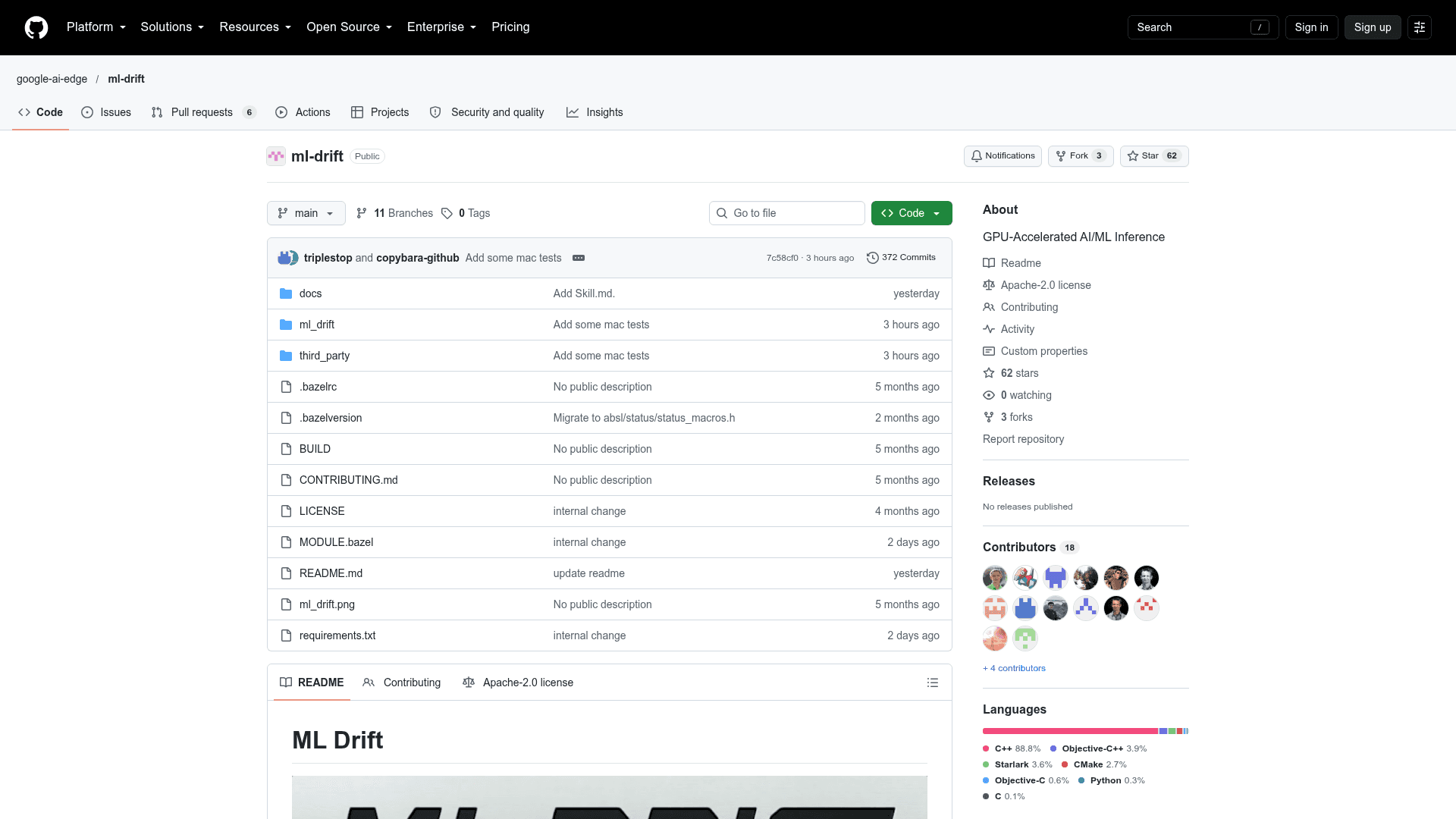Click the triplestop author avatar
Screen dimensions: 1456x819
click(284, 258)
